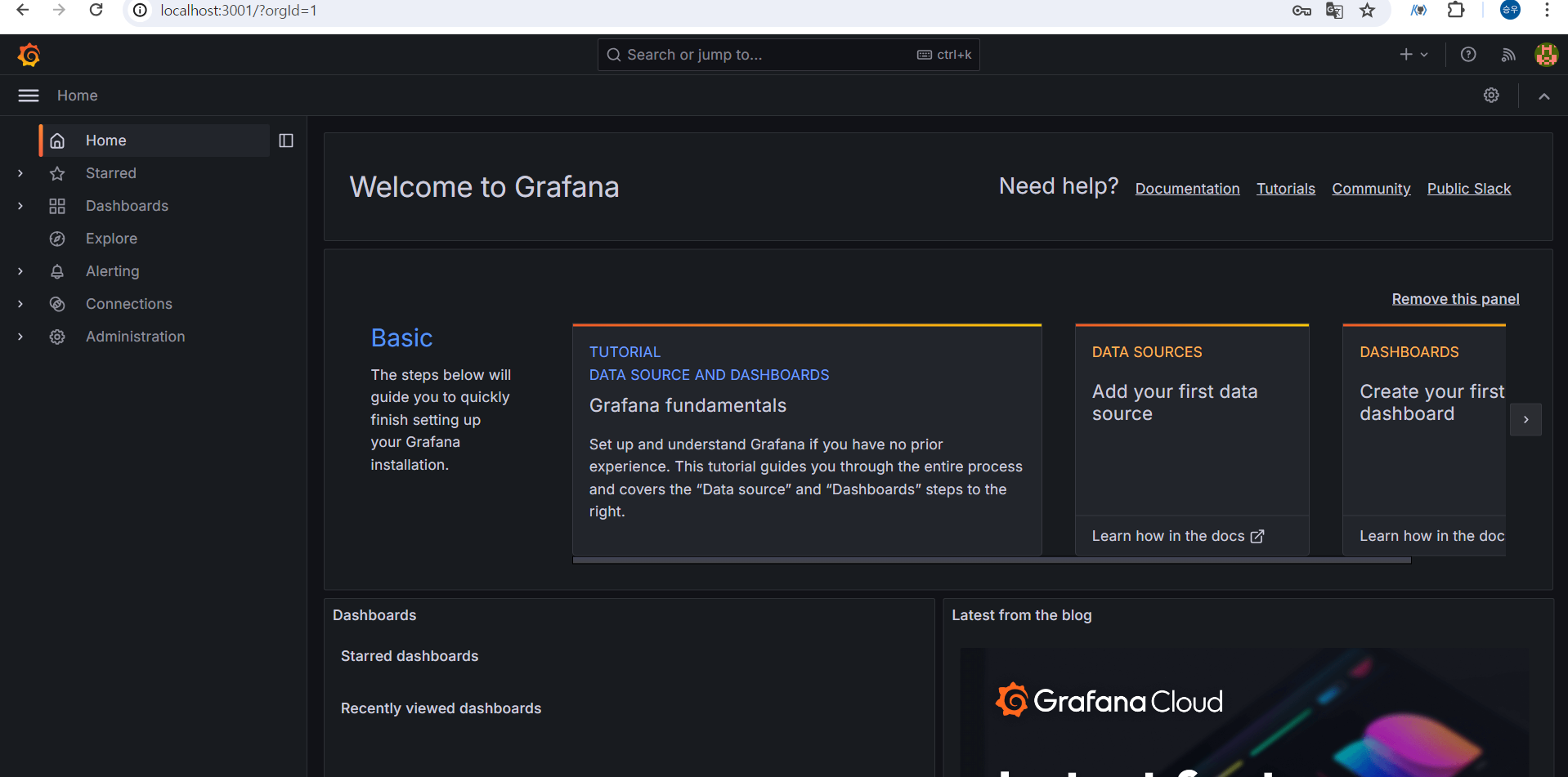Click the site information icon in address bar

pyautogui.click(x=141, y=10)
